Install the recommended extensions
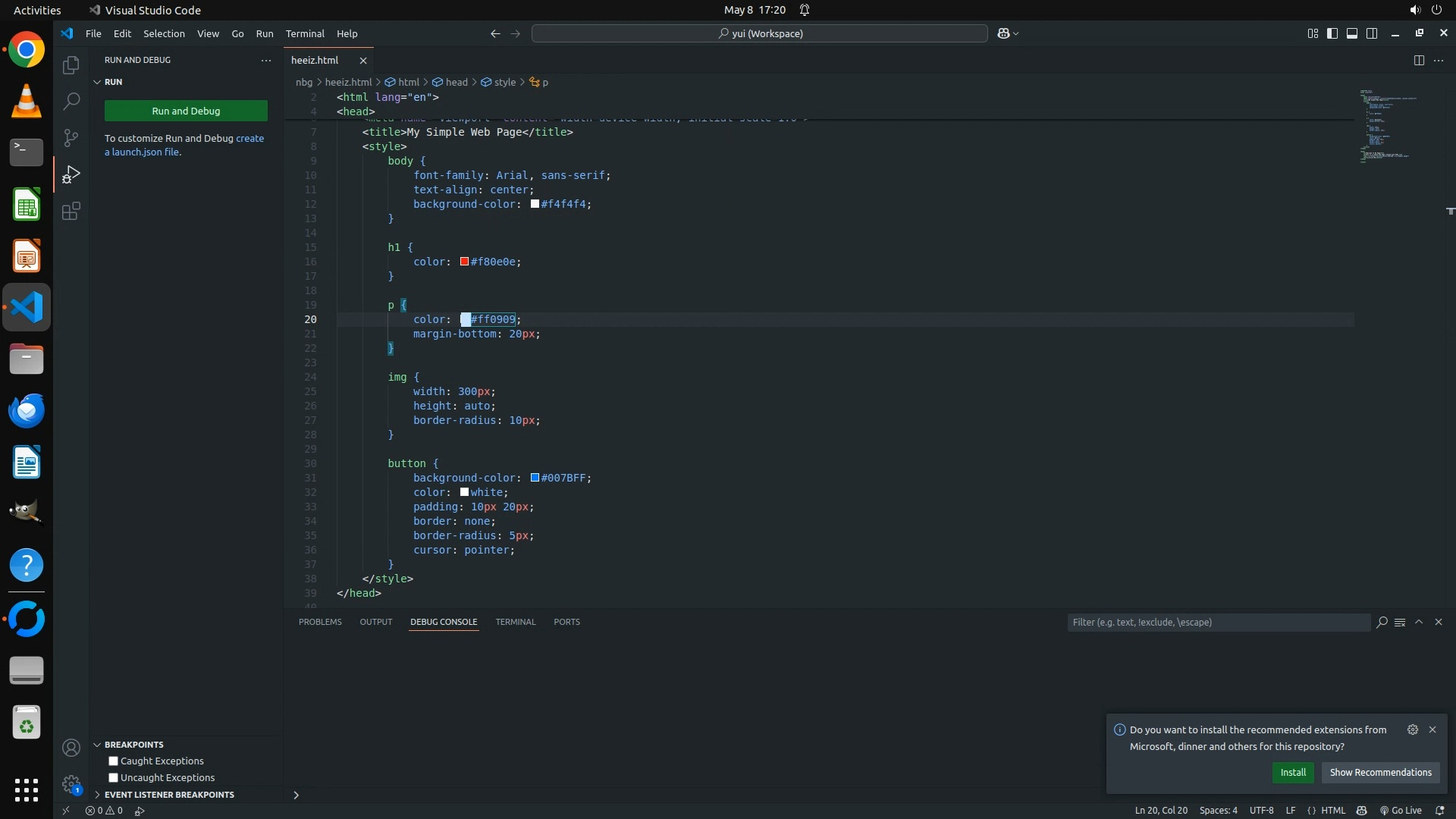1456x819 pixels. 1292,772
